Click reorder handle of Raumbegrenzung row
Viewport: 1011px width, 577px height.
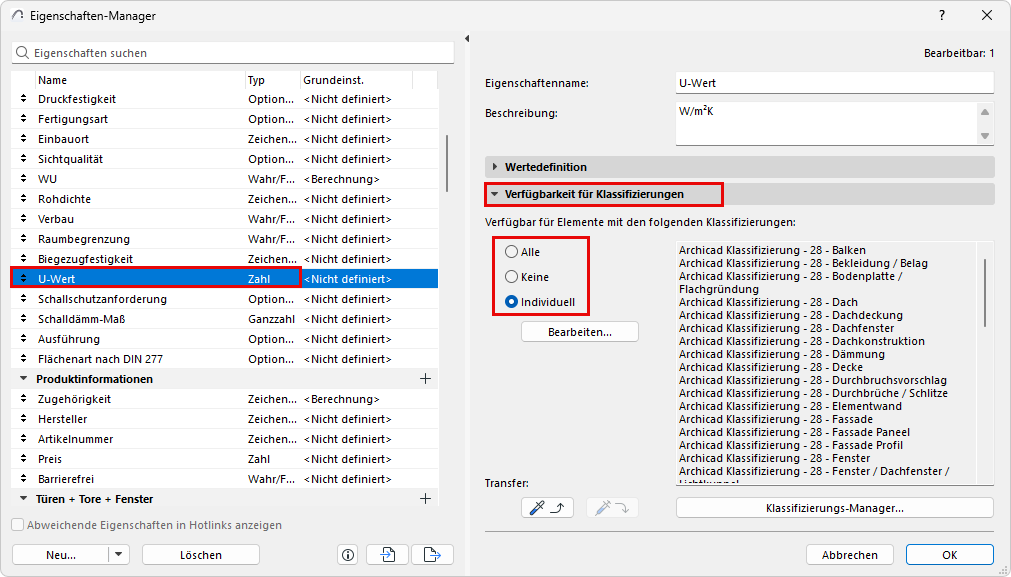(24, 239)
